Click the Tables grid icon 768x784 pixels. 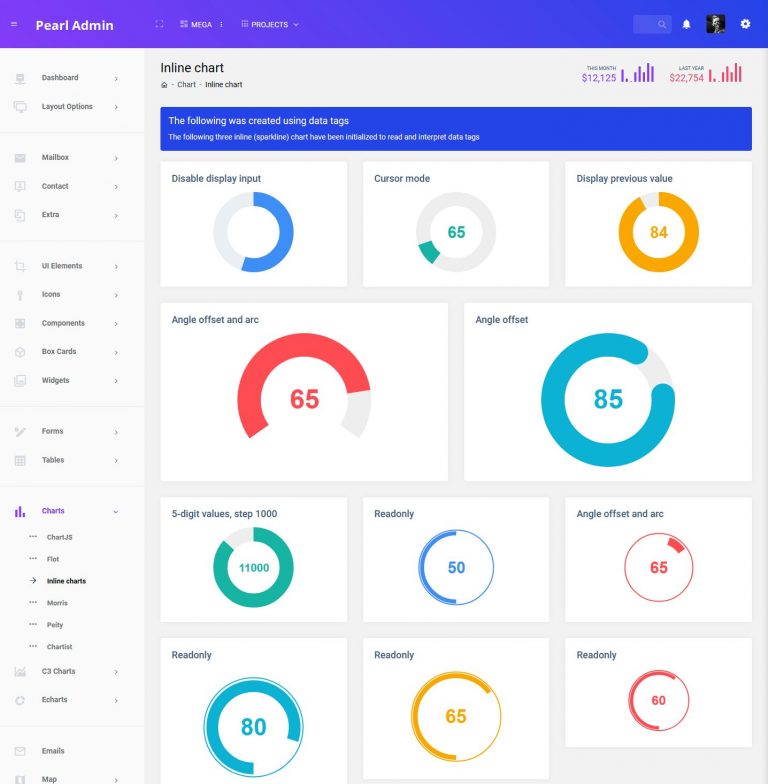(x=20, y=460)
